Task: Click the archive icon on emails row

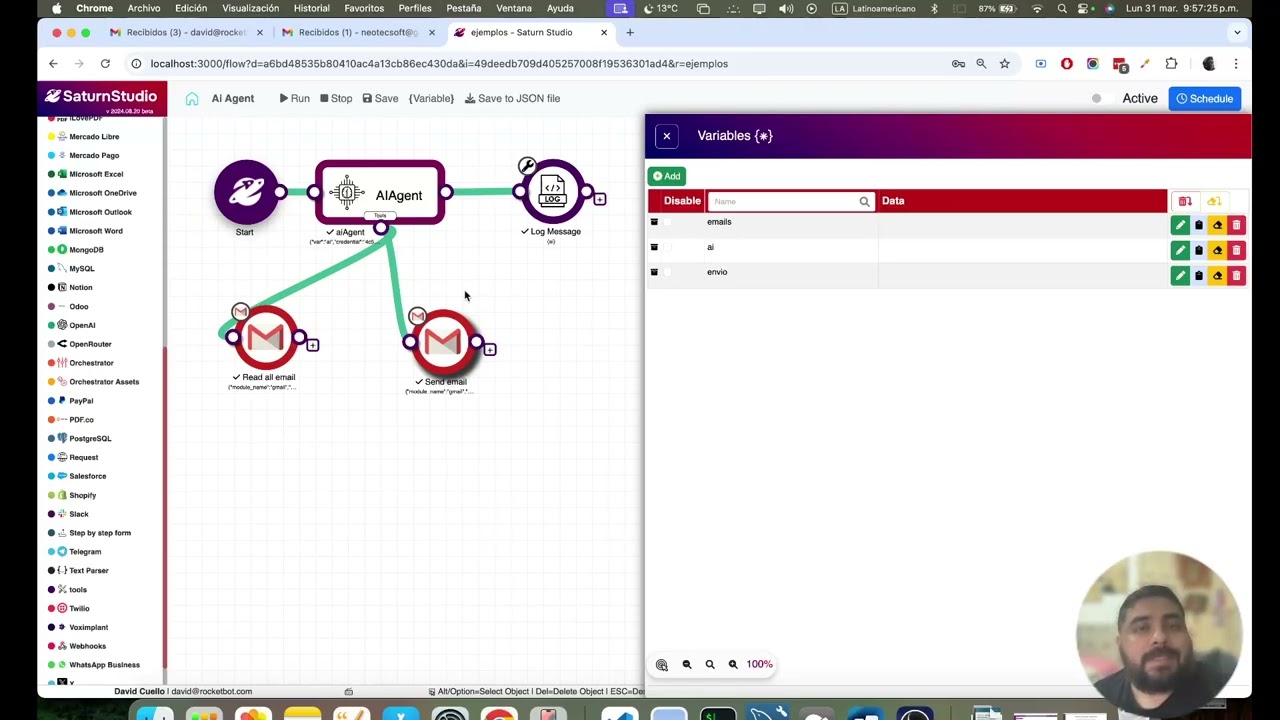Action: (655, 222)
